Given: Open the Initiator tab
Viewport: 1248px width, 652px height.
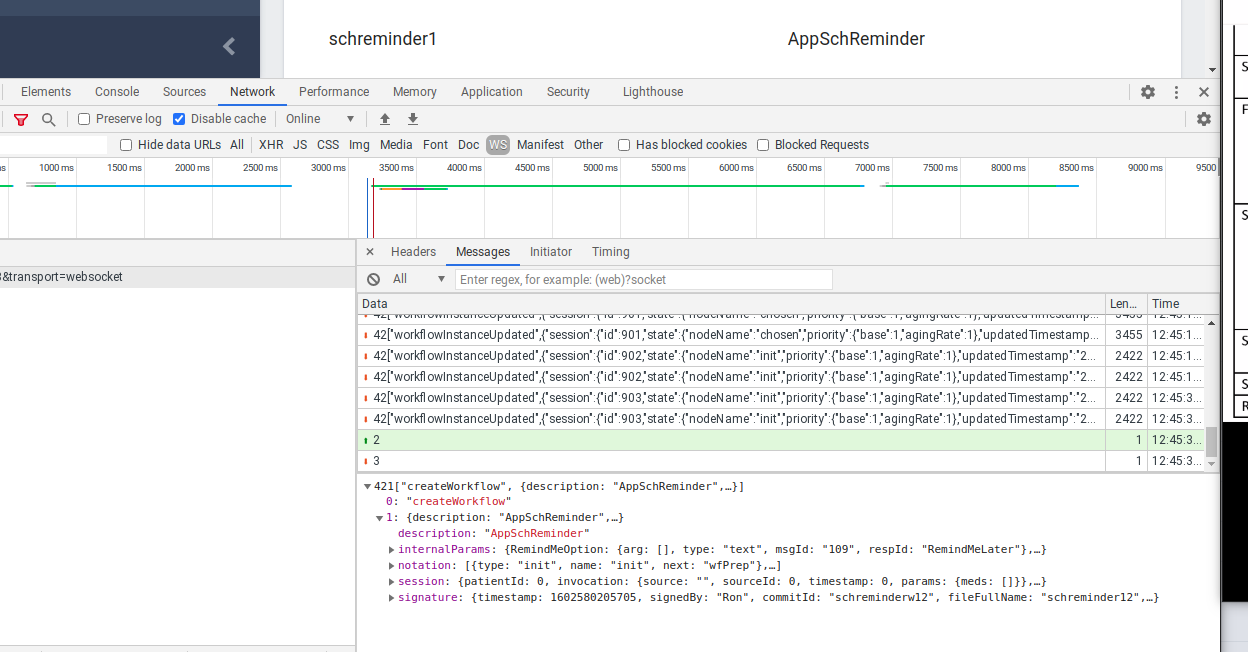Looking at the screenshot, I should point(551,252).
